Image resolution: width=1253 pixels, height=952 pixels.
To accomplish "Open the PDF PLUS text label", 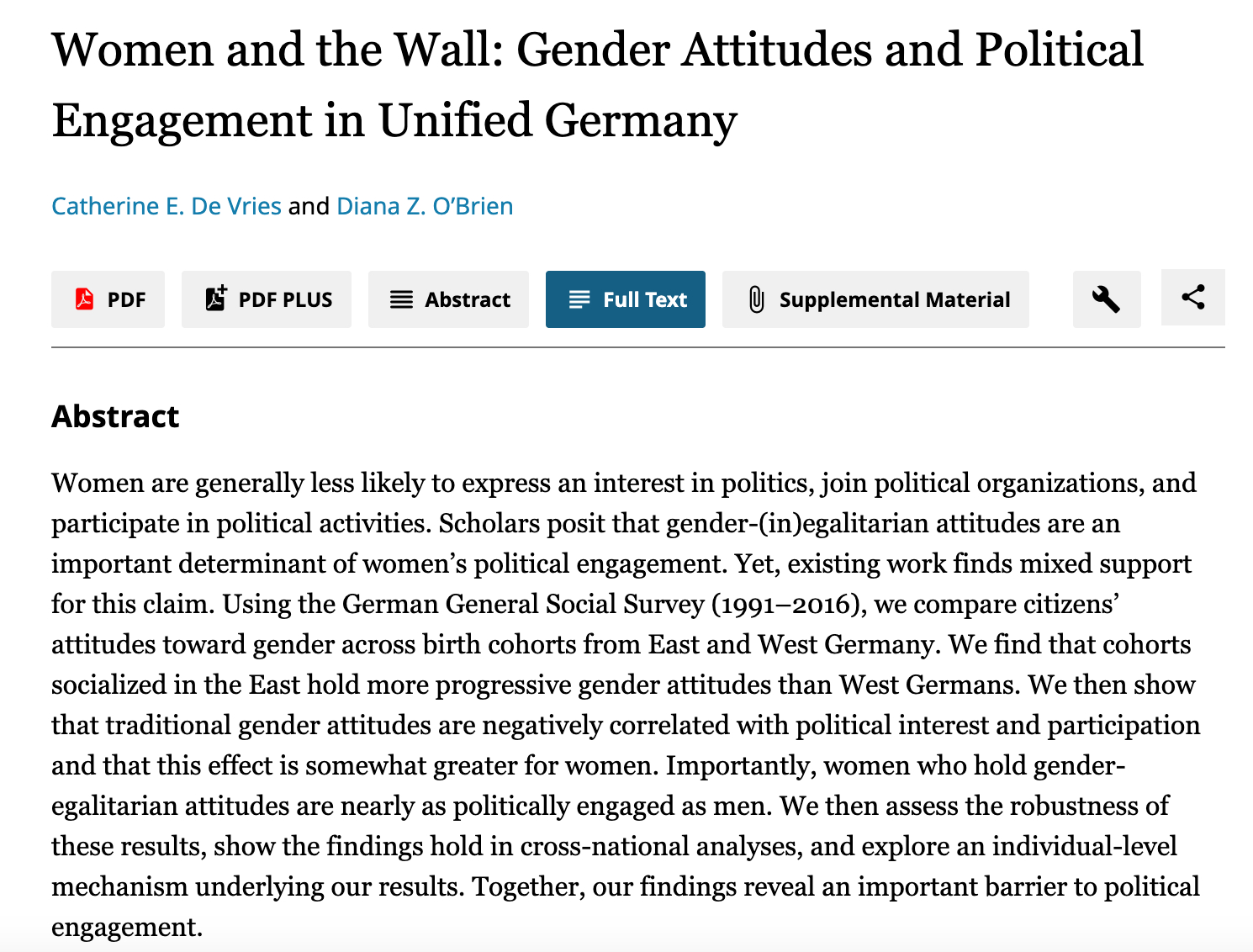I will point(285,299).
